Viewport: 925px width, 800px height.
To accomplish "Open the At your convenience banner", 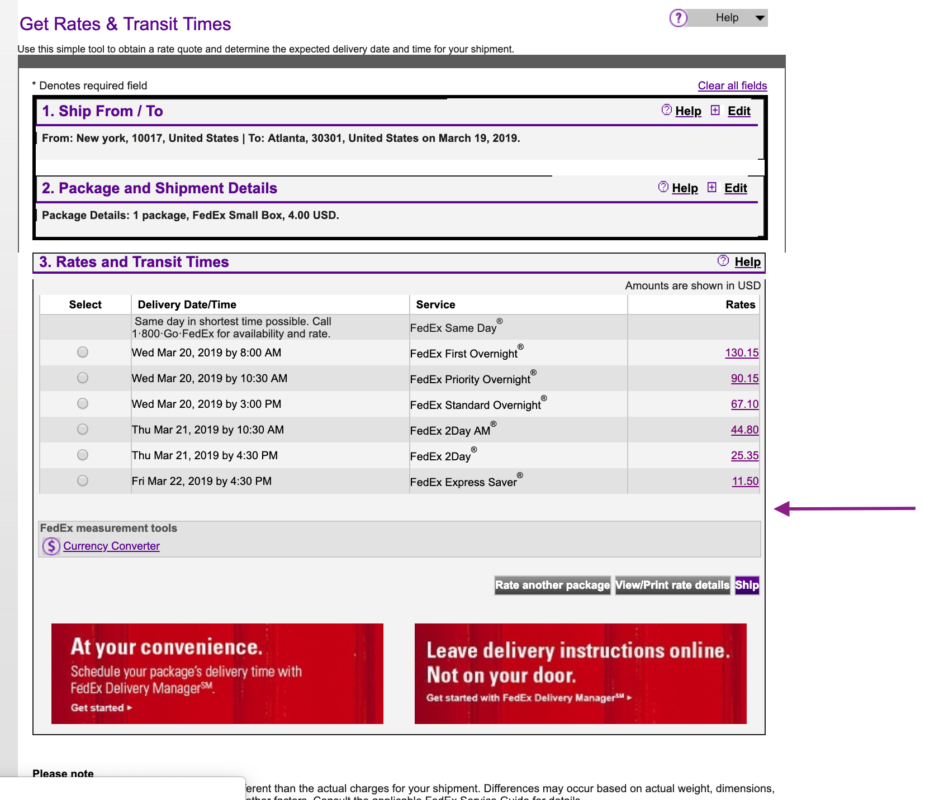I will click(217, 674).
